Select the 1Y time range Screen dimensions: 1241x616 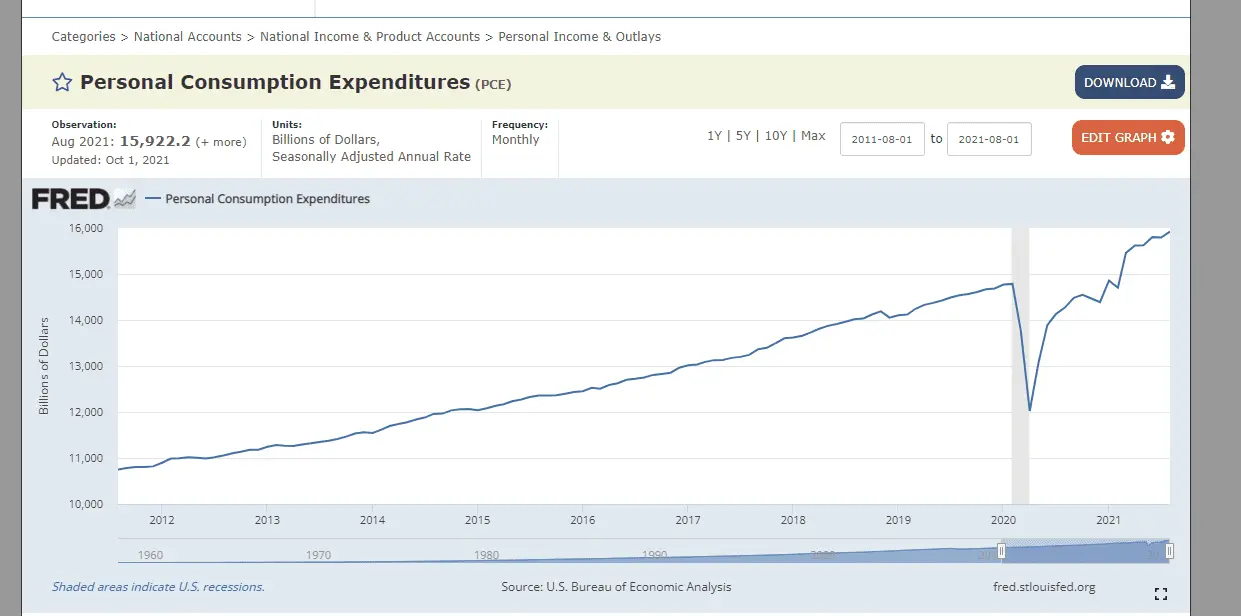coord(714,136)
